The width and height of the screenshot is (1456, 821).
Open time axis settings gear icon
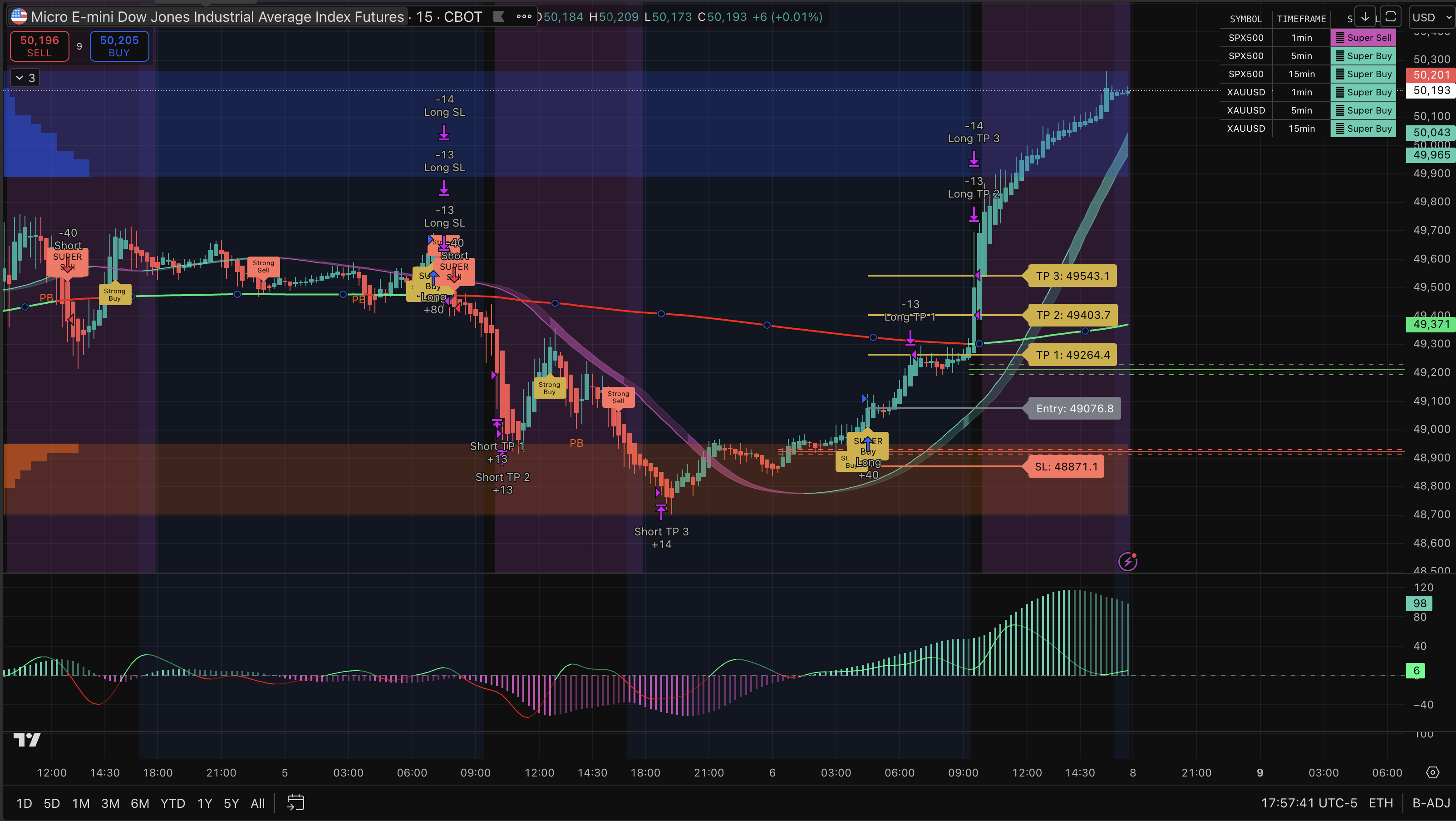pos(1432,772)
